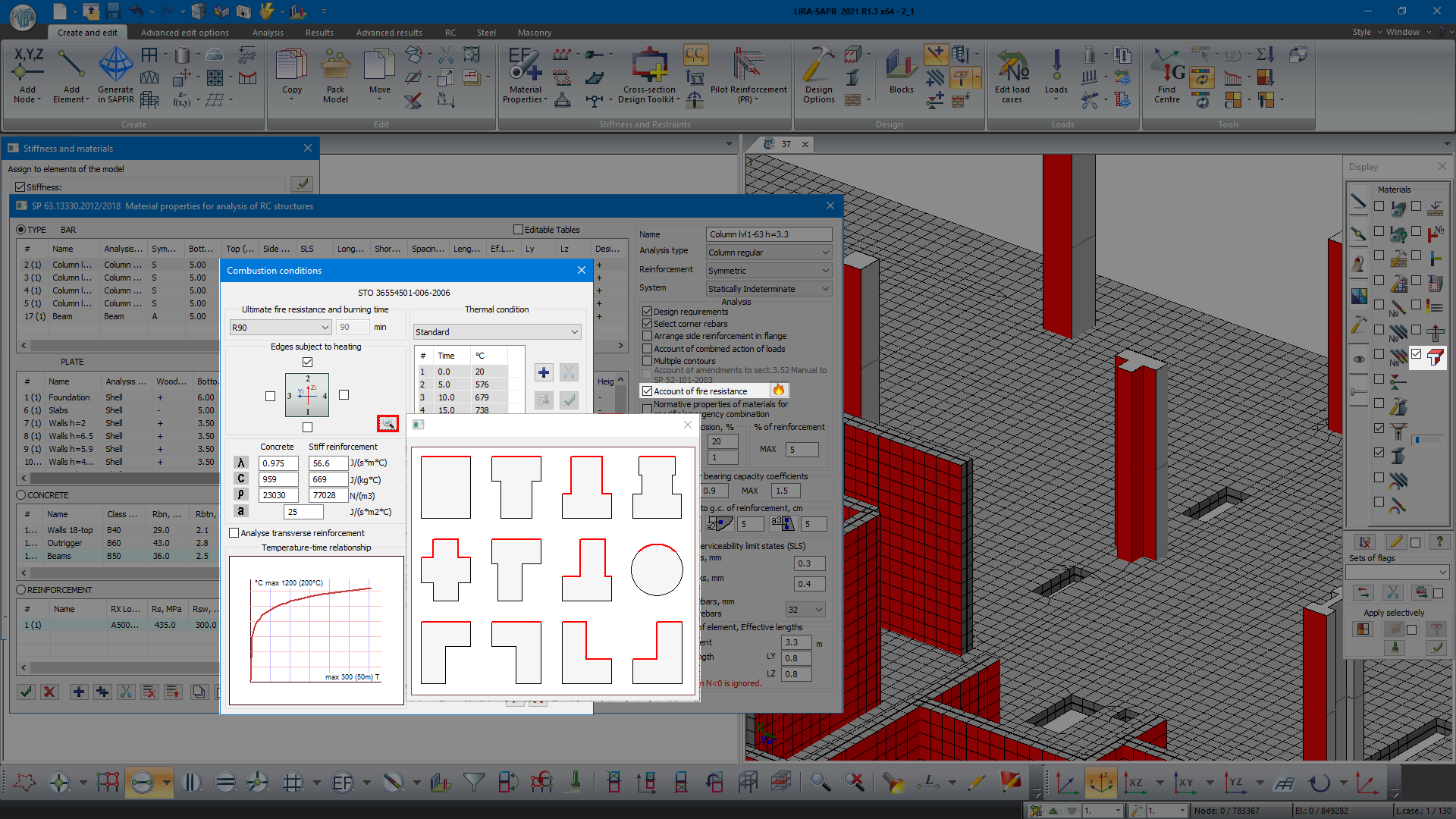Toggle Account of fire resistance checkbox
This screenshot has width=1456, height=819.
(x=647, y=391)
